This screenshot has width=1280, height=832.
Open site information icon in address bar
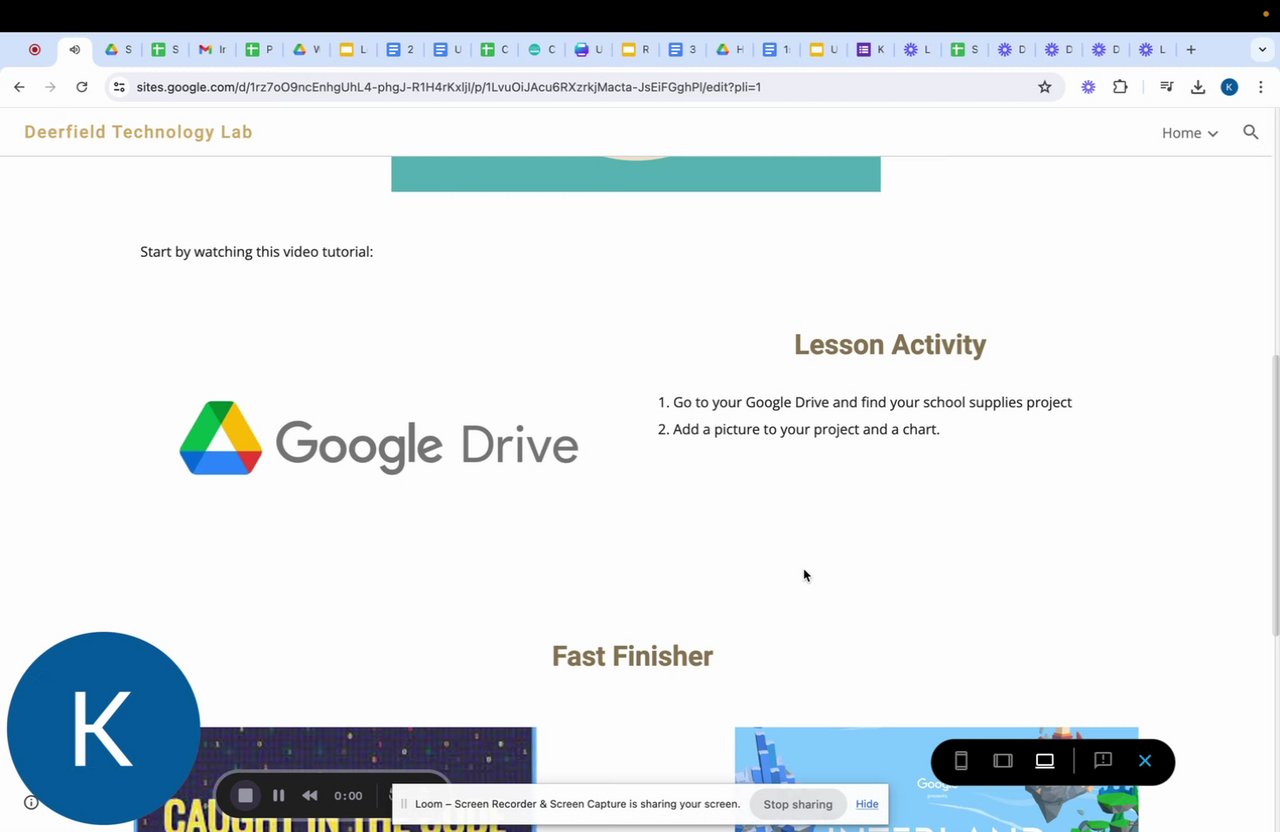119,87
